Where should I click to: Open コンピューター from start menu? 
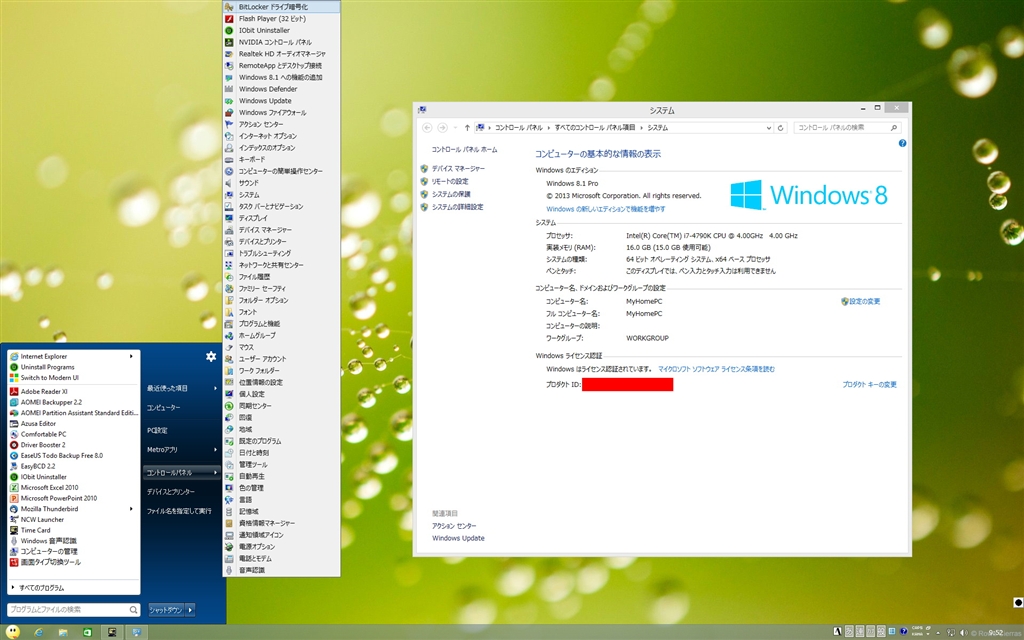click(164, 408)
